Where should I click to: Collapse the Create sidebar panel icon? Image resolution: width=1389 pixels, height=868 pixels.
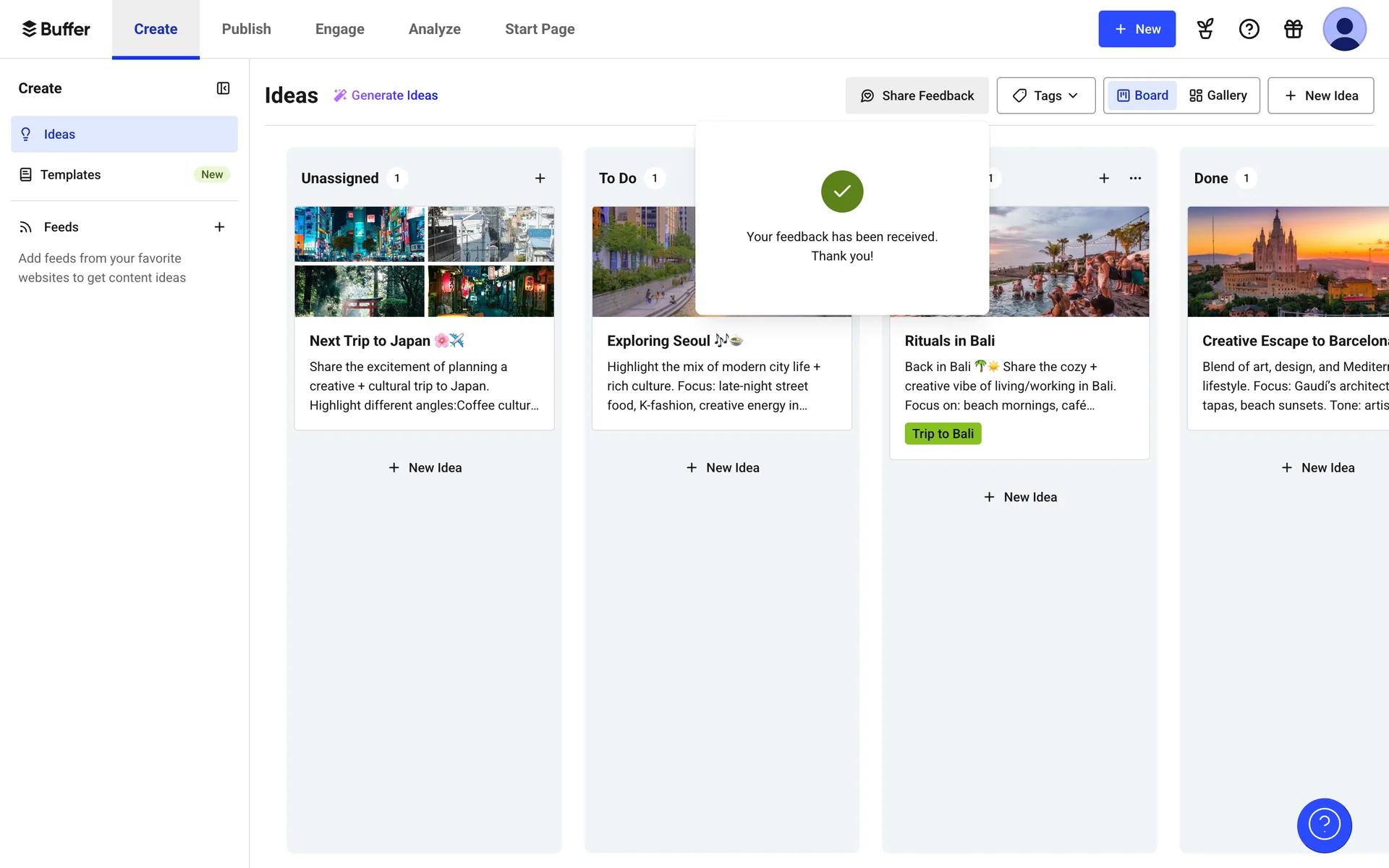click(223, 88)
